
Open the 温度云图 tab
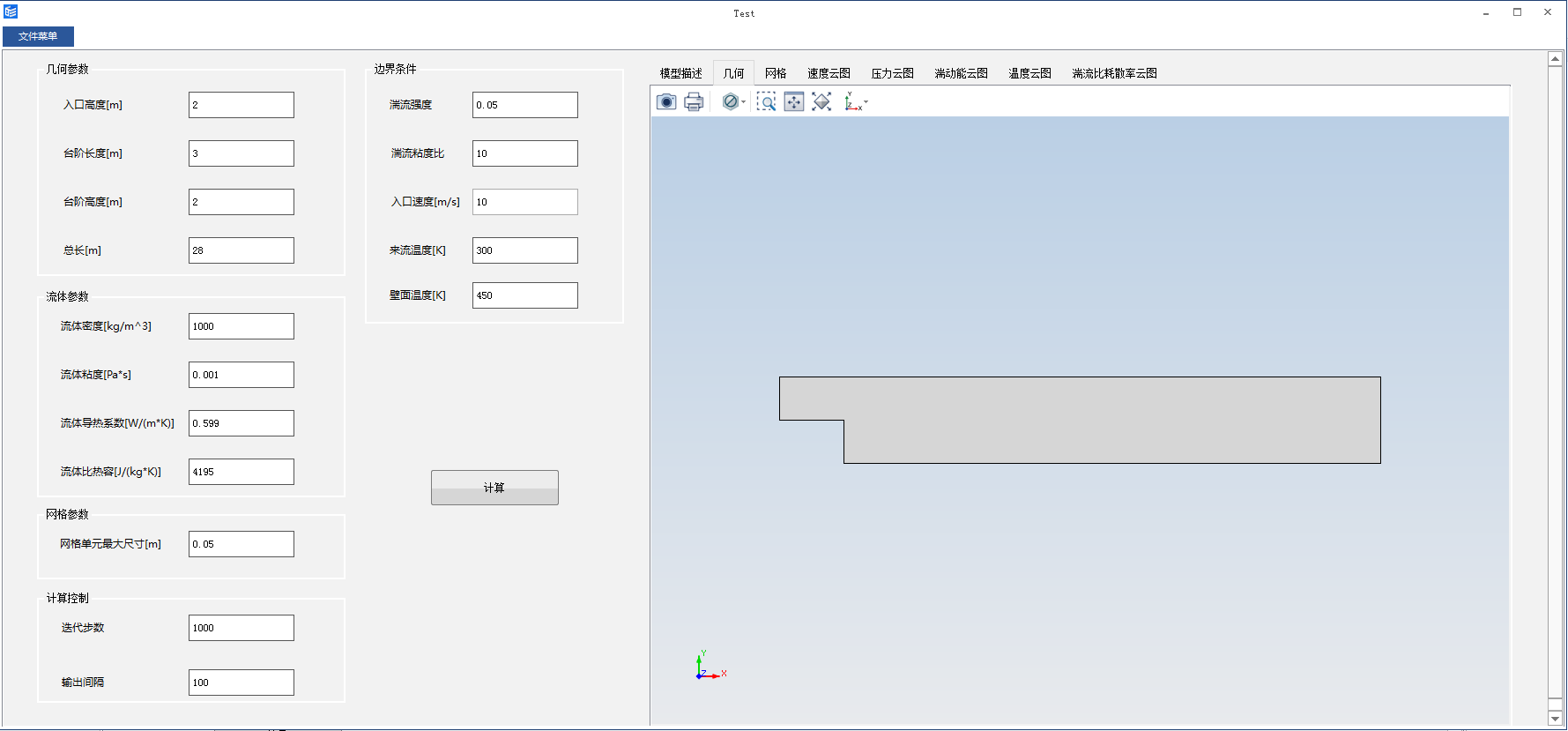point(1030,73)
